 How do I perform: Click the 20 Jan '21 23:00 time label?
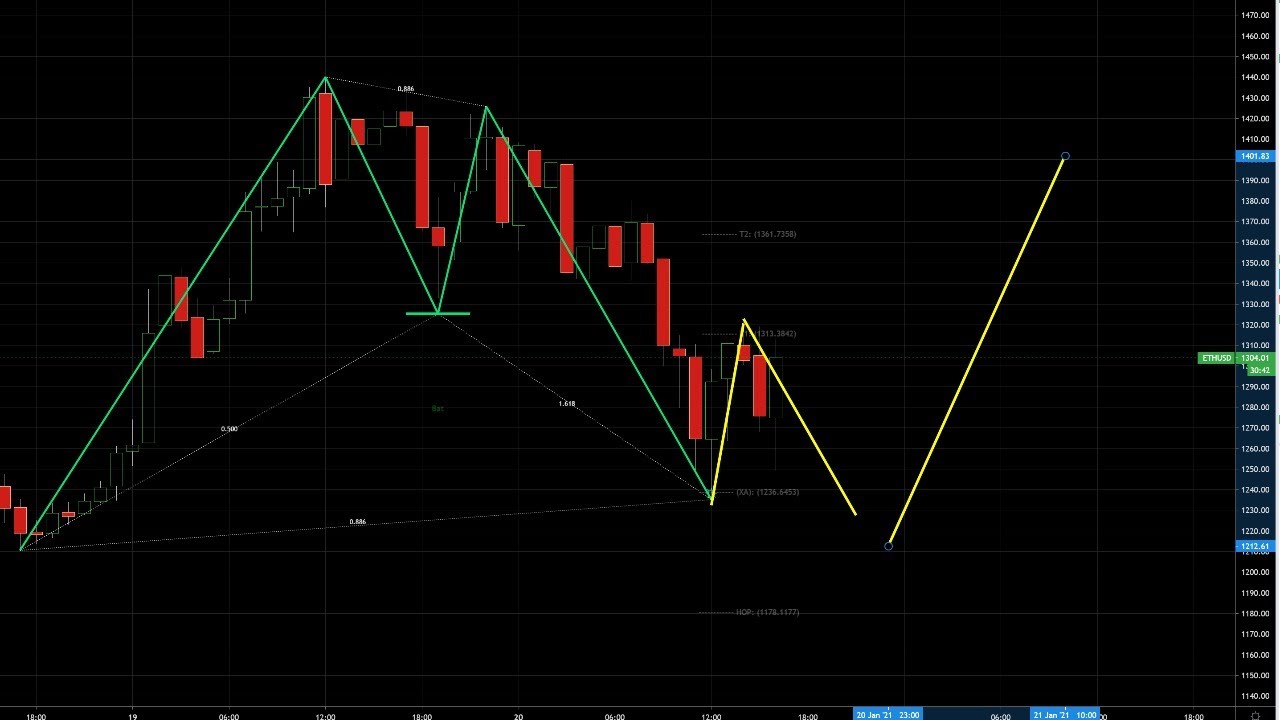tap(888, 715)
